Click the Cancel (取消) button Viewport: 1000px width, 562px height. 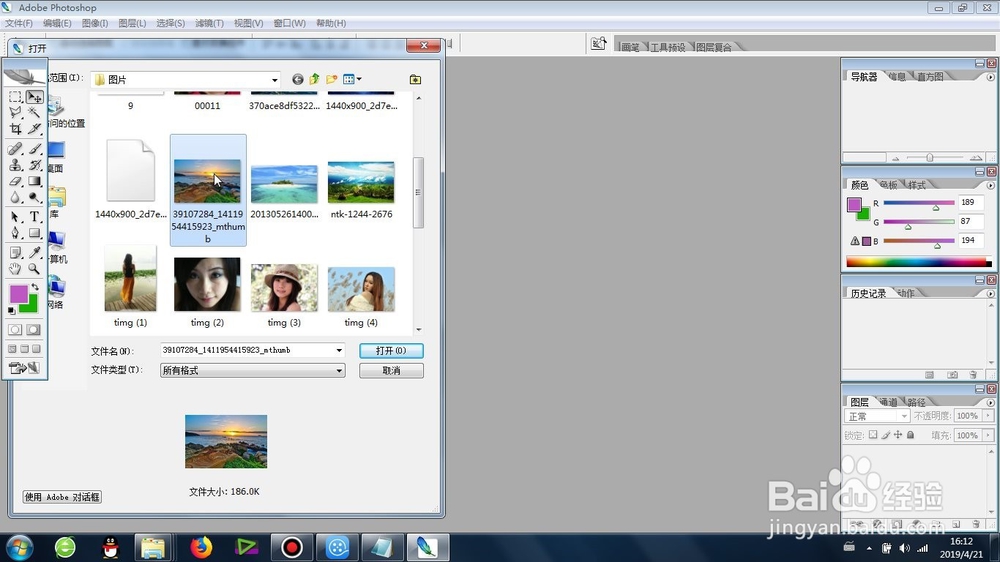tap(391, 371)
